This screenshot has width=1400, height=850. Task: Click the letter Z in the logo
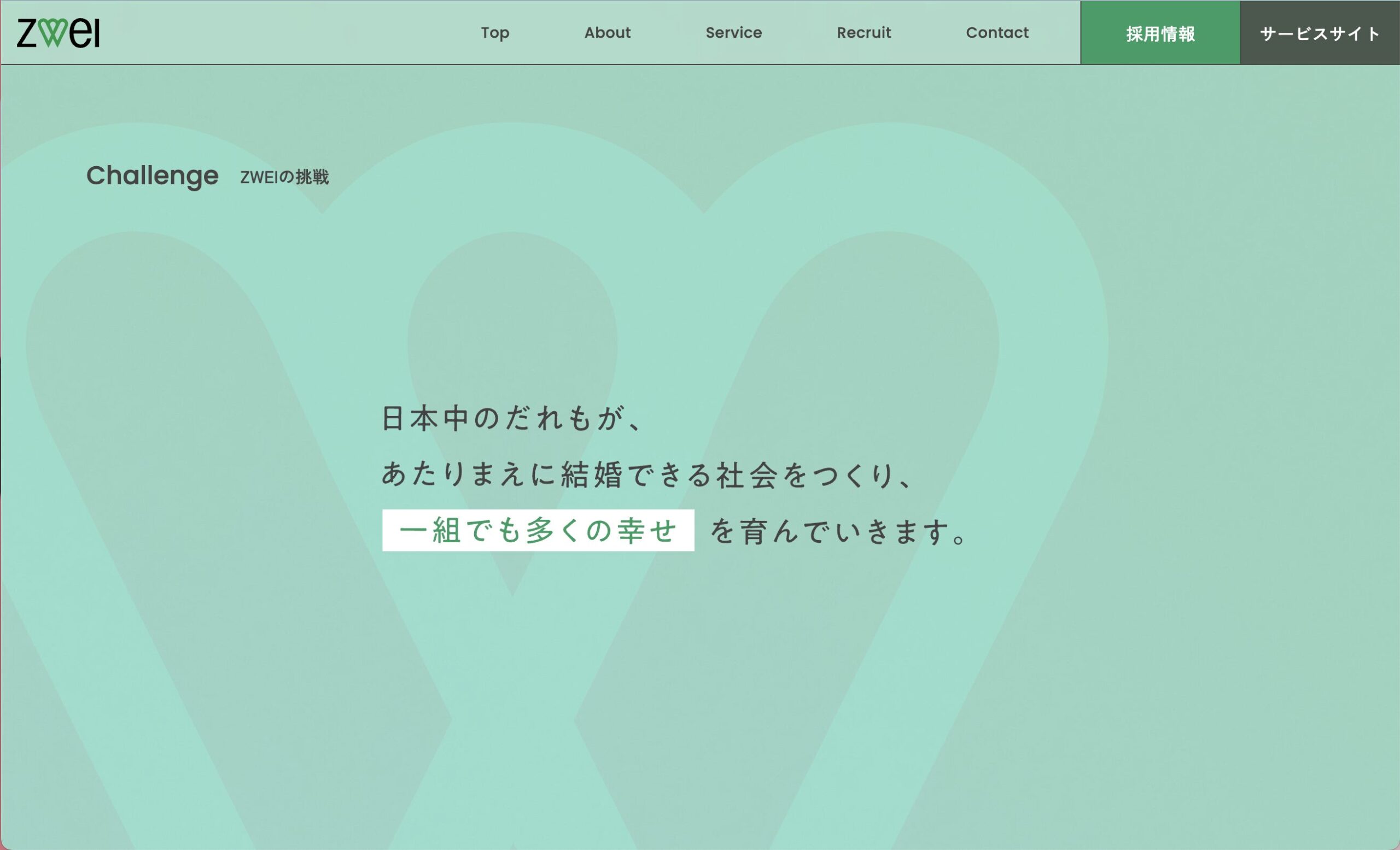click(x=27, y=33)
